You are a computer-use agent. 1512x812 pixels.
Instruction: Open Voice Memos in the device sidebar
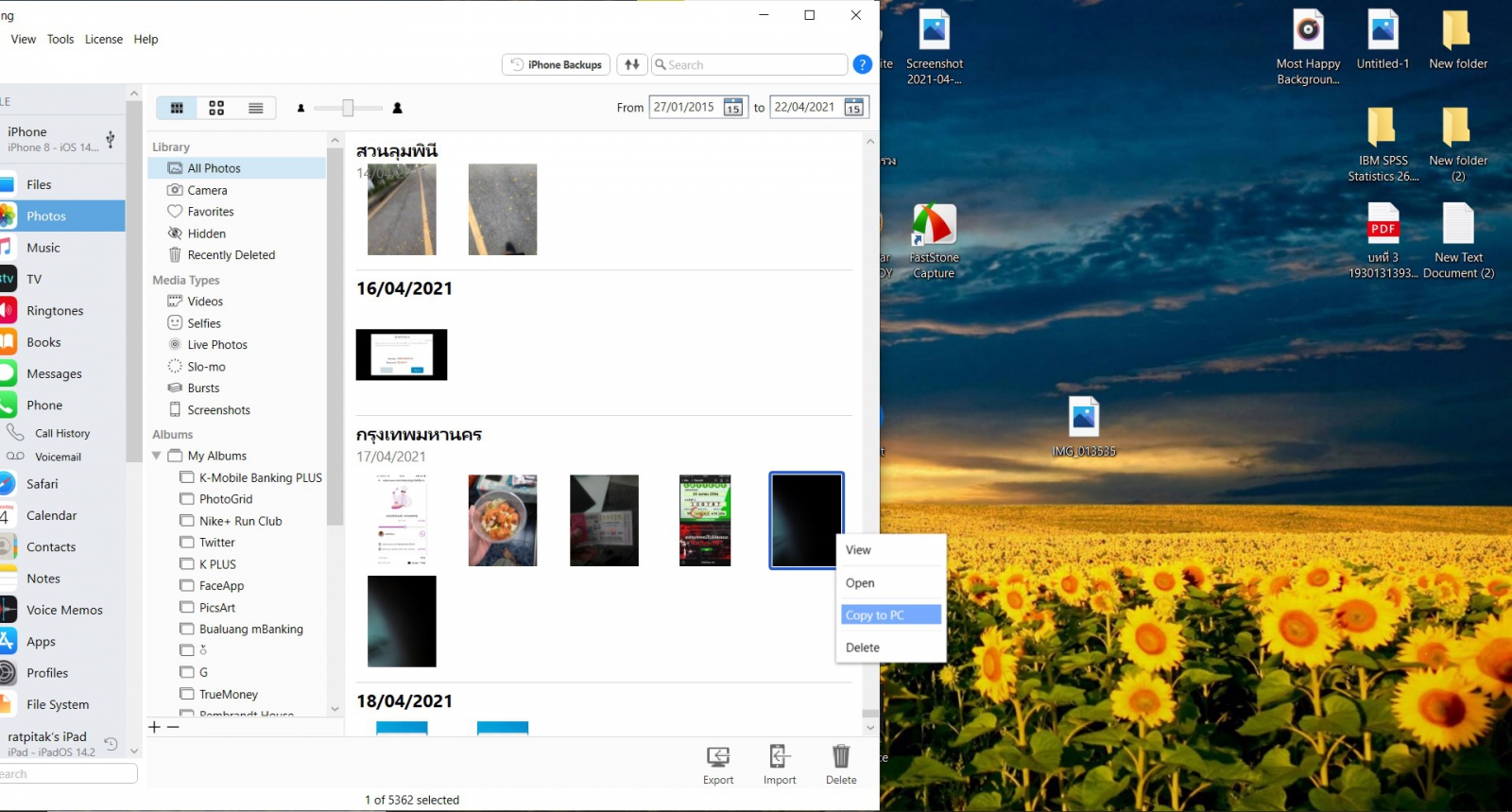point(62,610)
